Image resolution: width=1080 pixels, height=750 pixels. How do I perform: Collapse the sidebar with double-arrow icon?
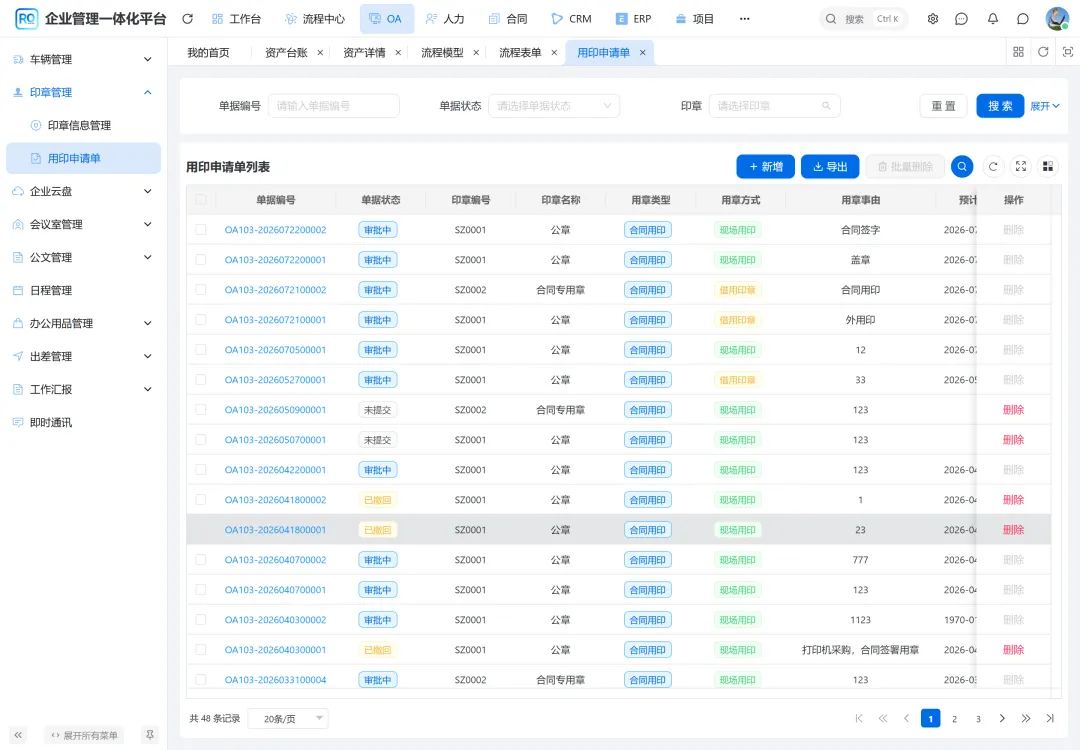[x=19, y=735]
